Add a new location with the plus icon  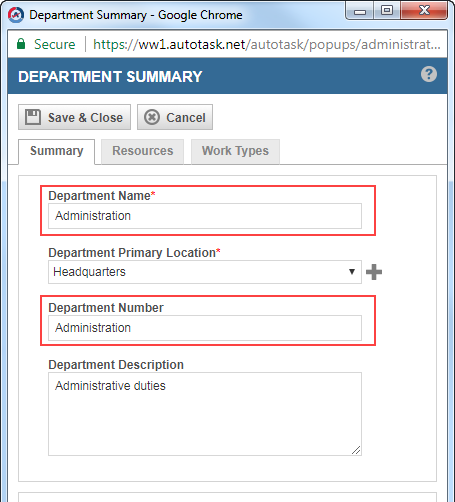pos(374,272)
